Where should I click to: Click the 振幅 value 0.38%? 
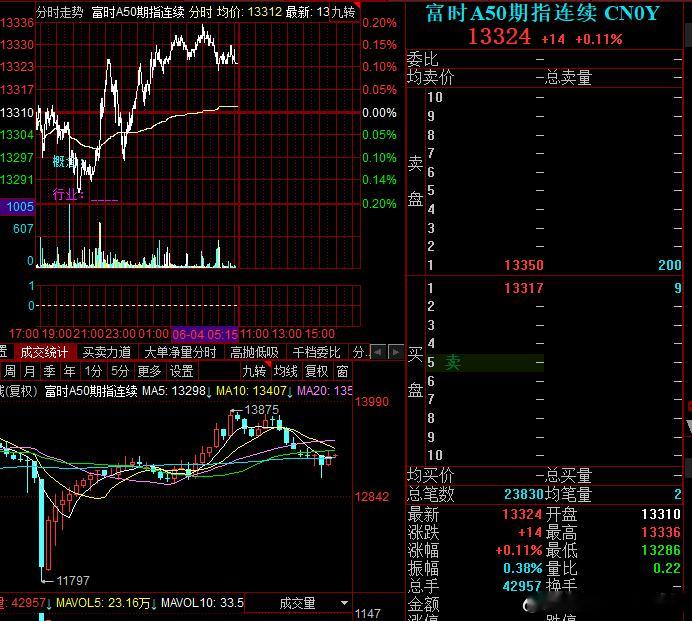point(523,568)
